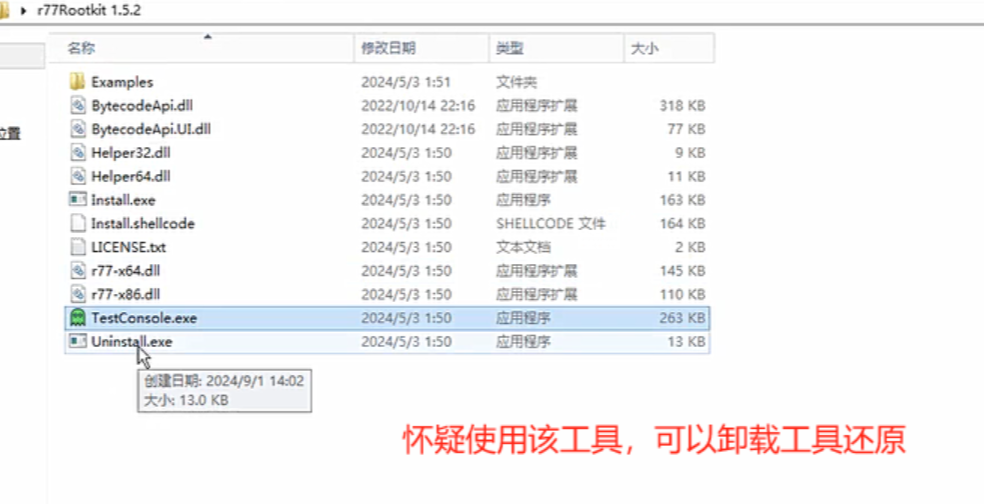
Task: Select the green TestConsole.exe ghost icon
Action: coord(77,318)
